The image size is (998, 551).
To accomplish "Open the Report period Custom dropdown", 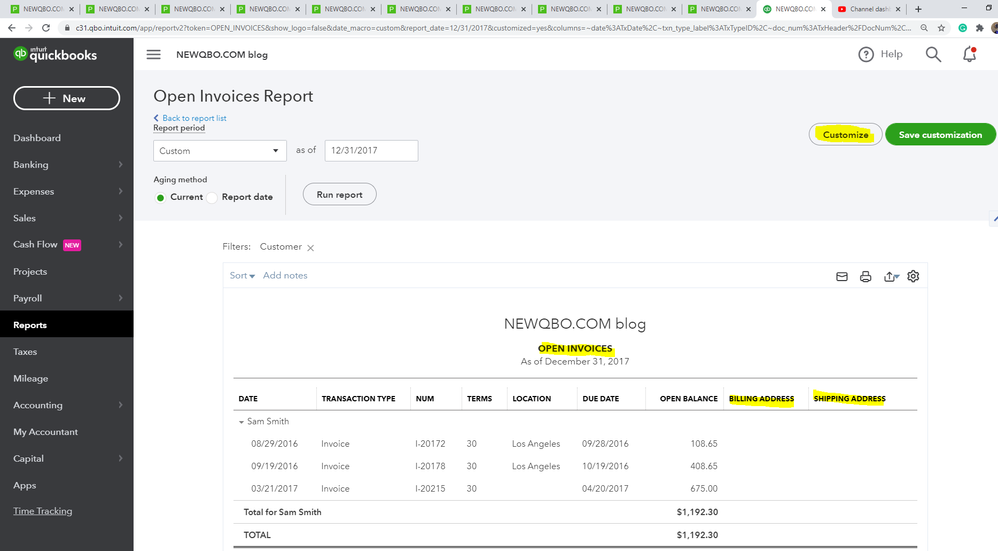I will [x=220, y=151].
